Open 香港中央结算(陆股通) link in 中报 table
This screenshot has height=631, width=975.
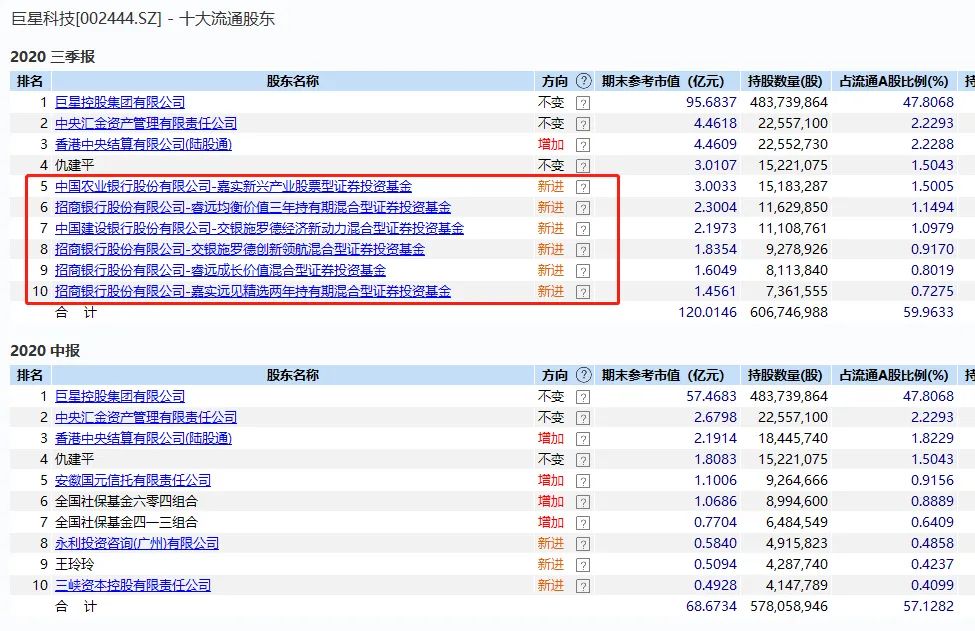click(x=144, y=438)
